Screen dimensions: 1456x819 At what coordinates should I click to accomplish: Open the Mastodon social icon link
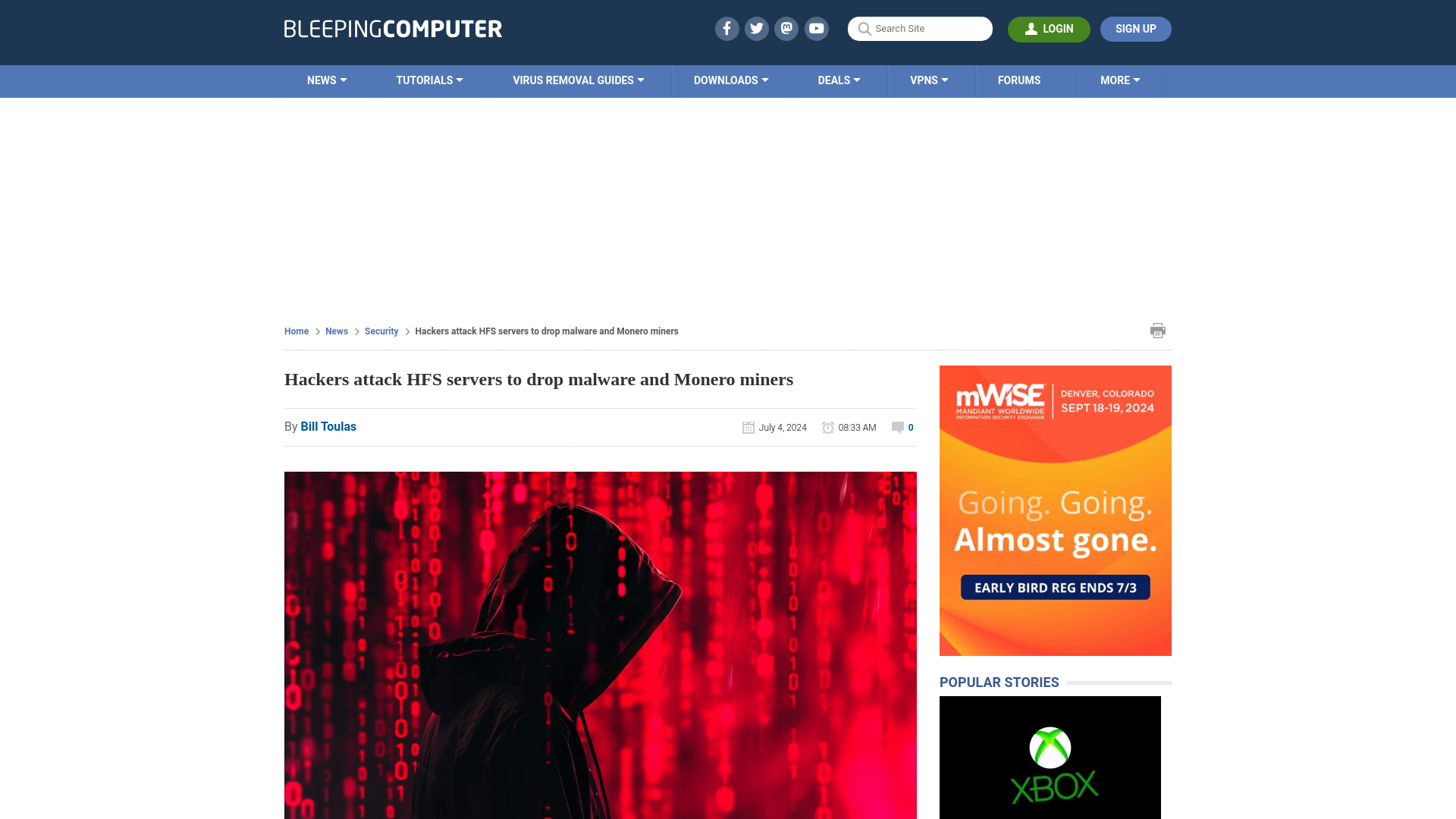786,28
